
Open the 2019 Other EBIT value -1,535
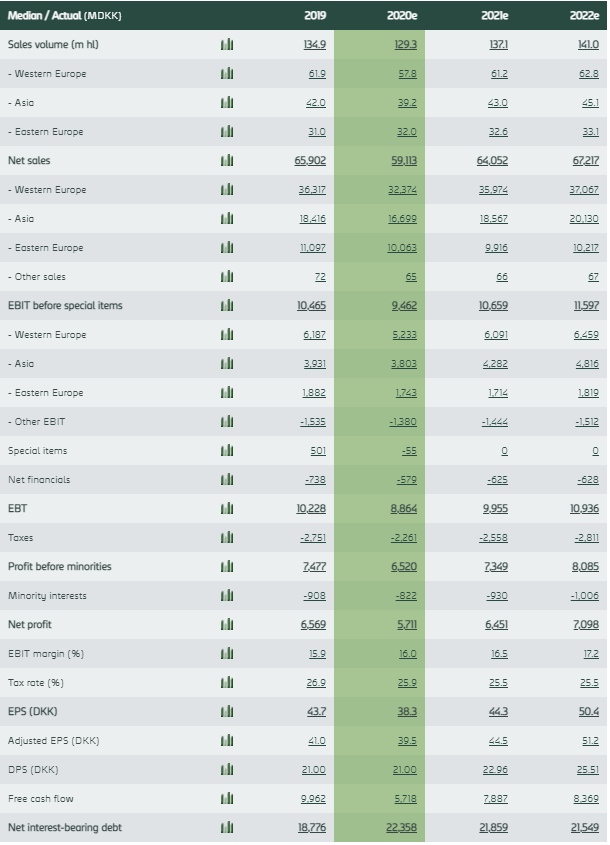pyautogui.click(x=311, y=422)
